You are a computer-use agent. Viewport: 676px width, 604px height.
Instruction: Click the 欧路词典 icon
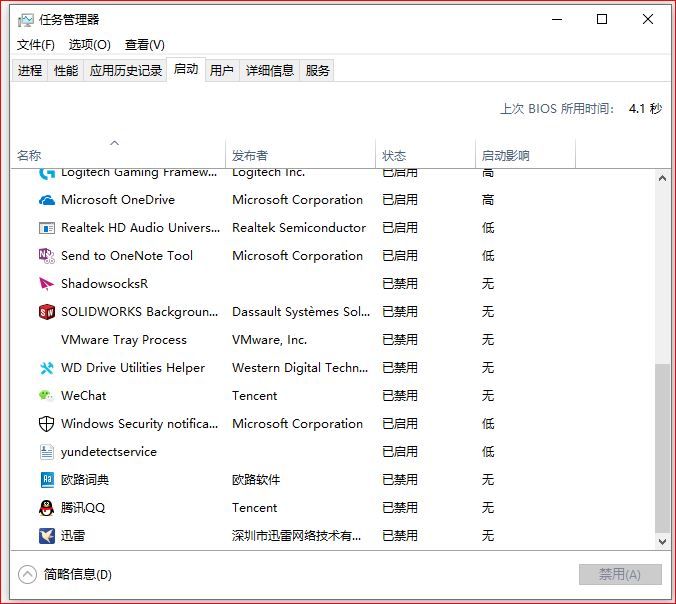pyautogui.click(x=47, y=480)
